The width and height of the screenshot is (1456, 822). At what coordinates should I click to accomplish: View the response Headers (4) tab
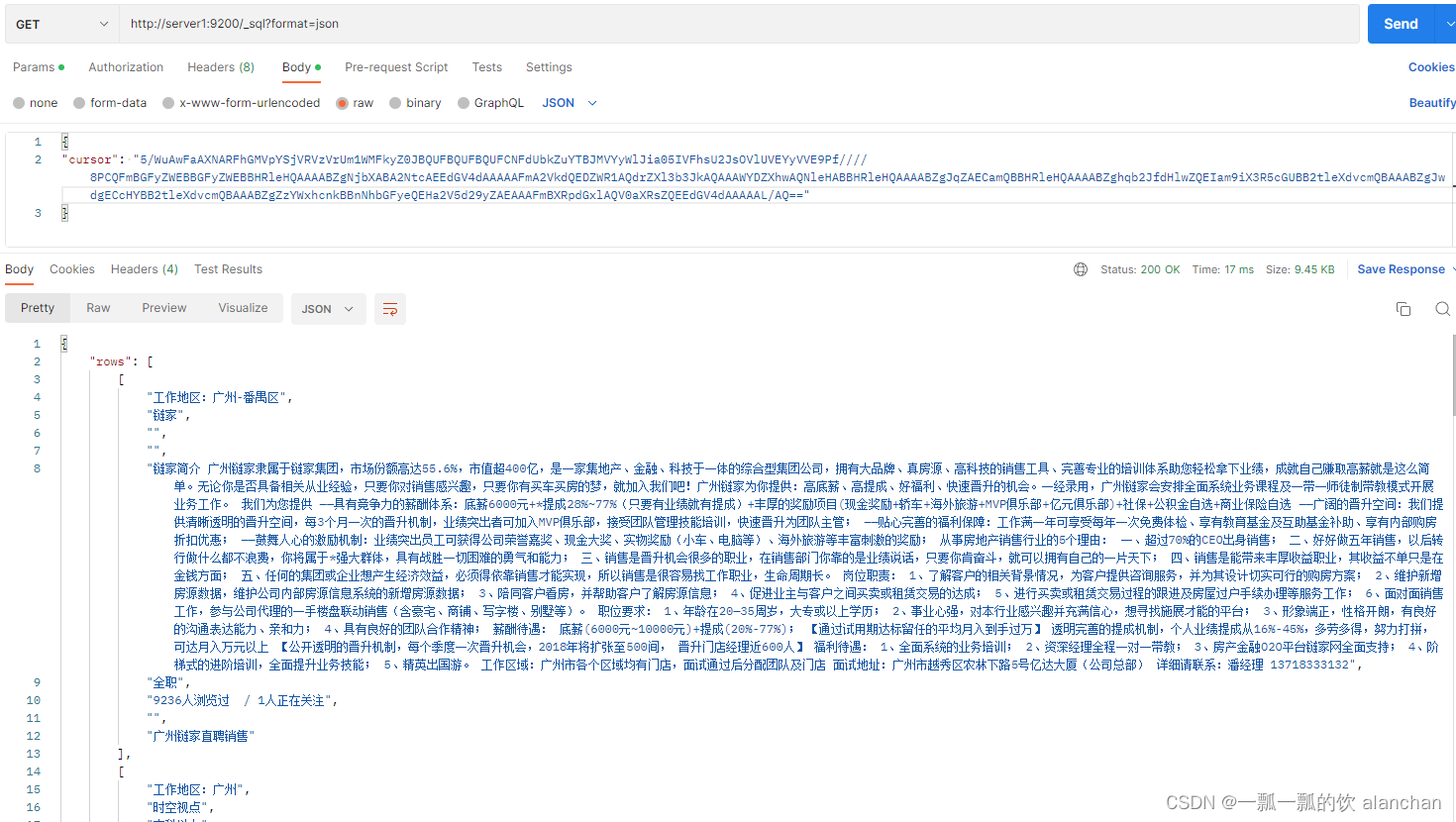coord(145,269)
